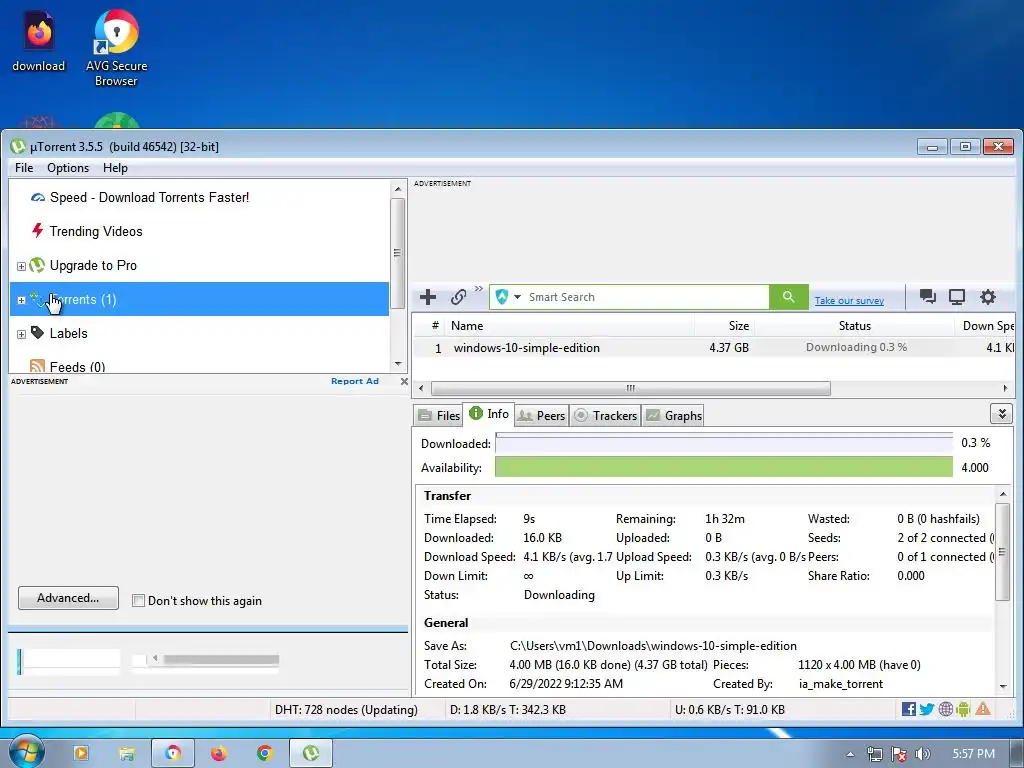
Task: Click sidebar scroll down arrow
Action: point(398,364)
